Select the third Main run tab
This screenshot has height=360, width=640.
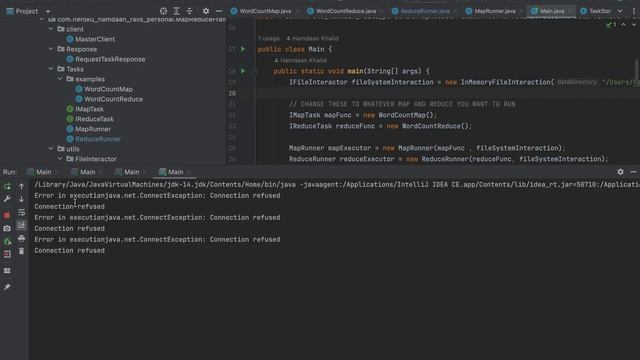tap(131, 172)
